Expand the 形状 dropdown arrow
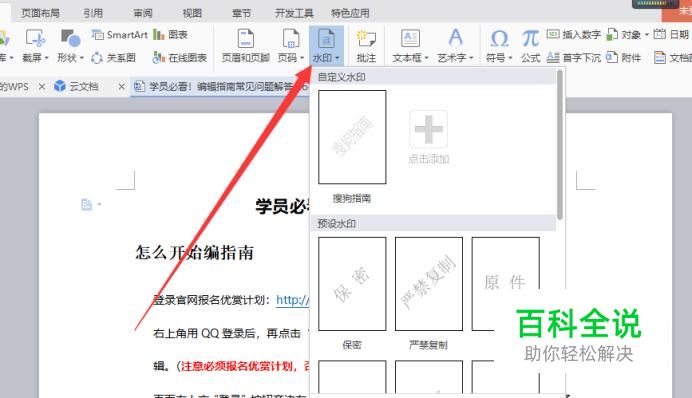The image size is (692, 398). pyautogui.click(x=82, y=58)
